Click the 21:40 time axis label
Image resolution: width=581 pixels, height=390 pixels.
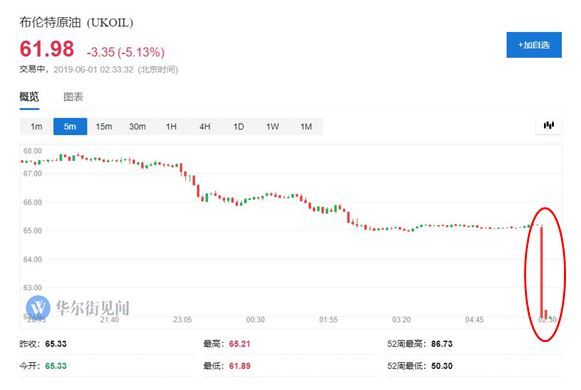[x=109, y=319]
